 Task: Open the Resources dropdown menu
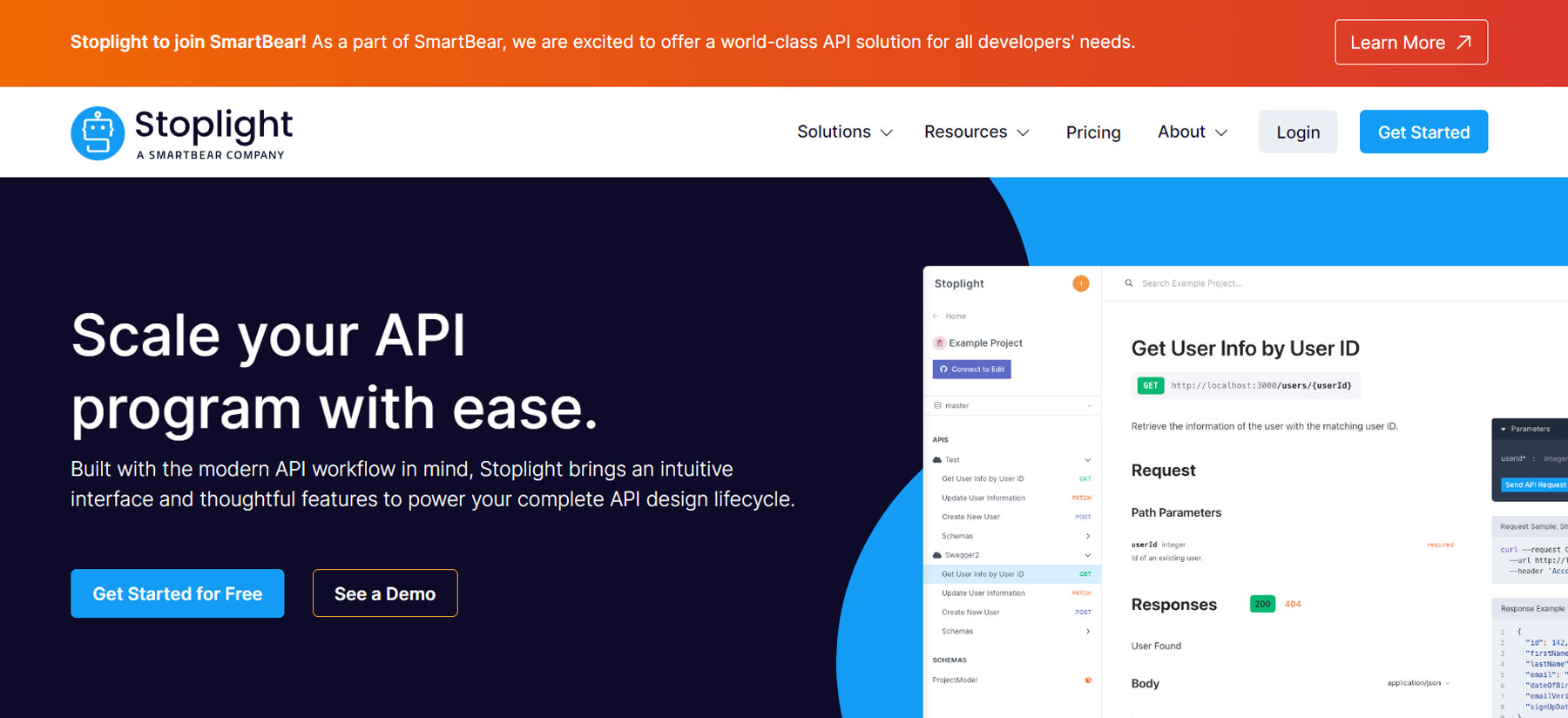pos(977,132)
